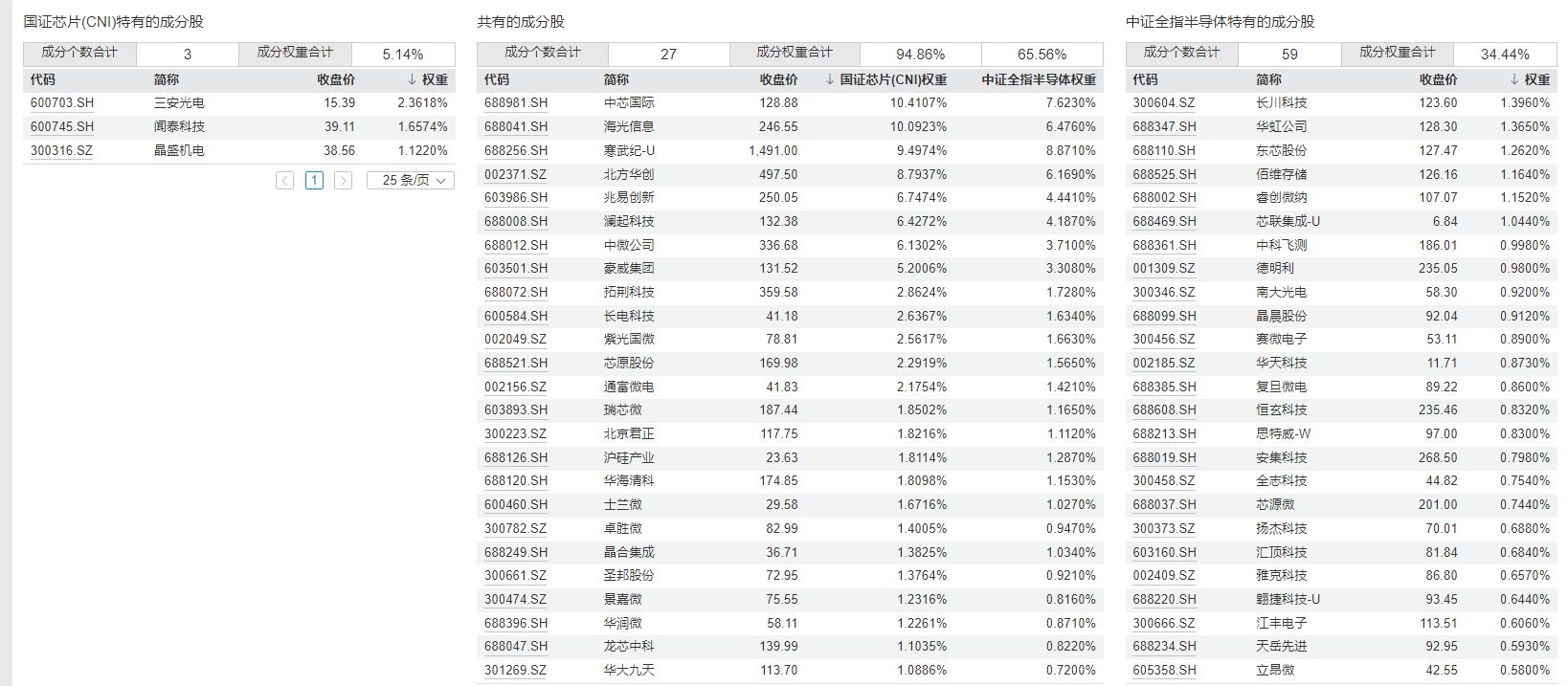This screenshot has height=686, width=1568.
Task: Click the 中证全指半导体权重 column header
Action: pyautogui.click(x=1039, y=79)
